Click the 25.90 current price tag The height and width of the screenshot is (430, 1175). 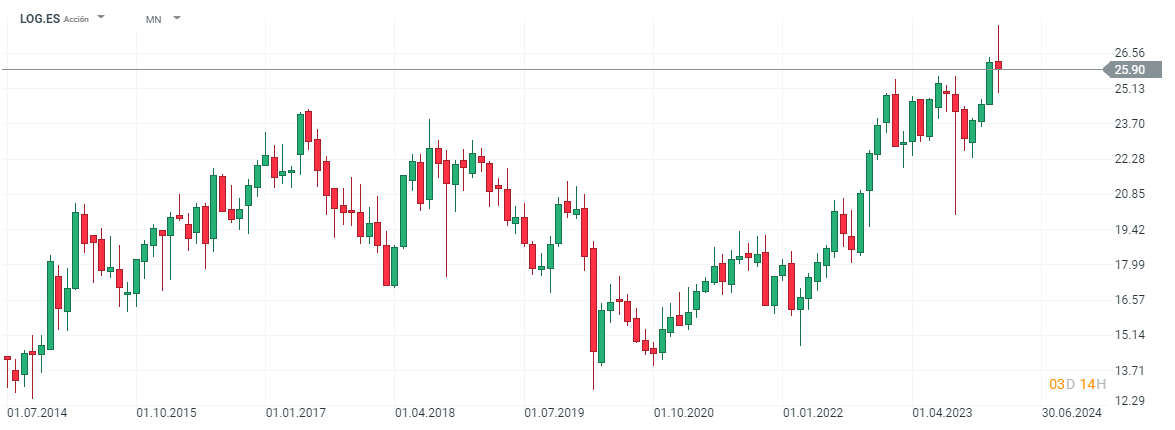[1130, 69]
